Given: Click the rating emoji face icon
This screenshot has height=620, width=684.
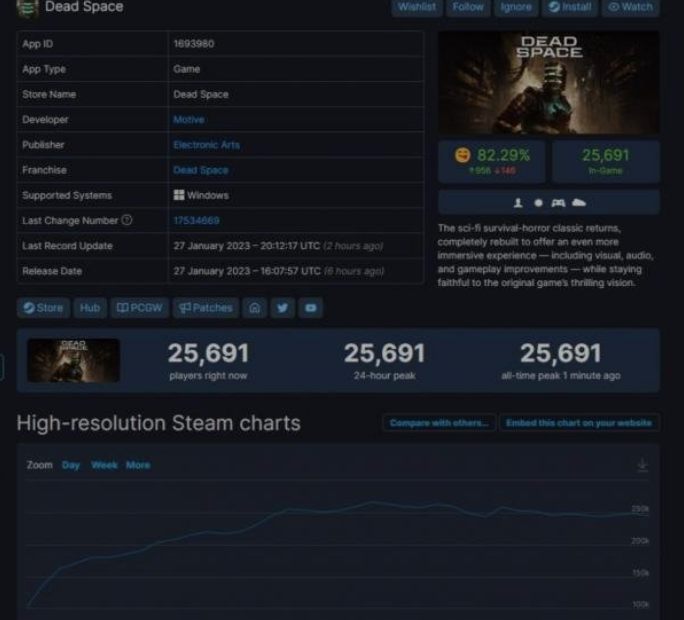Looking at the screenshot, I should 462,155.
